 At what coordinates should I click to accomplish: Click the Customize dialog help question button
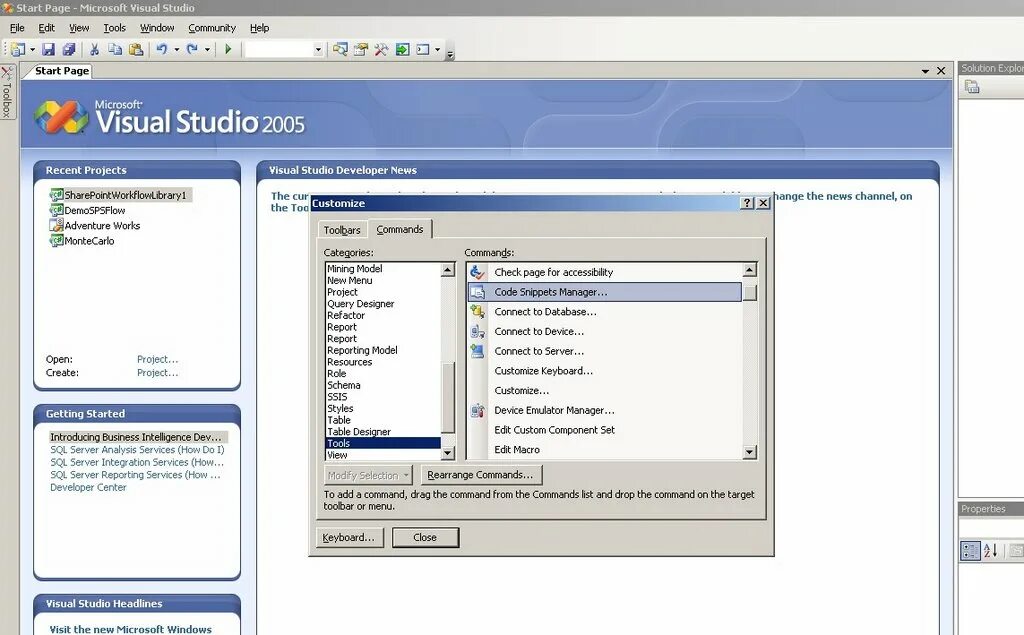[x=747, y=203]
